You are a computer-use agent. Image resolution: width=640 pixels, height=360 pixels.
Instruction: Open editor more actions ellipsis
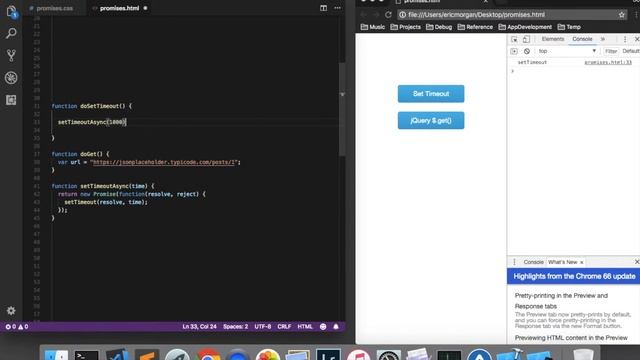coord(337,8)
